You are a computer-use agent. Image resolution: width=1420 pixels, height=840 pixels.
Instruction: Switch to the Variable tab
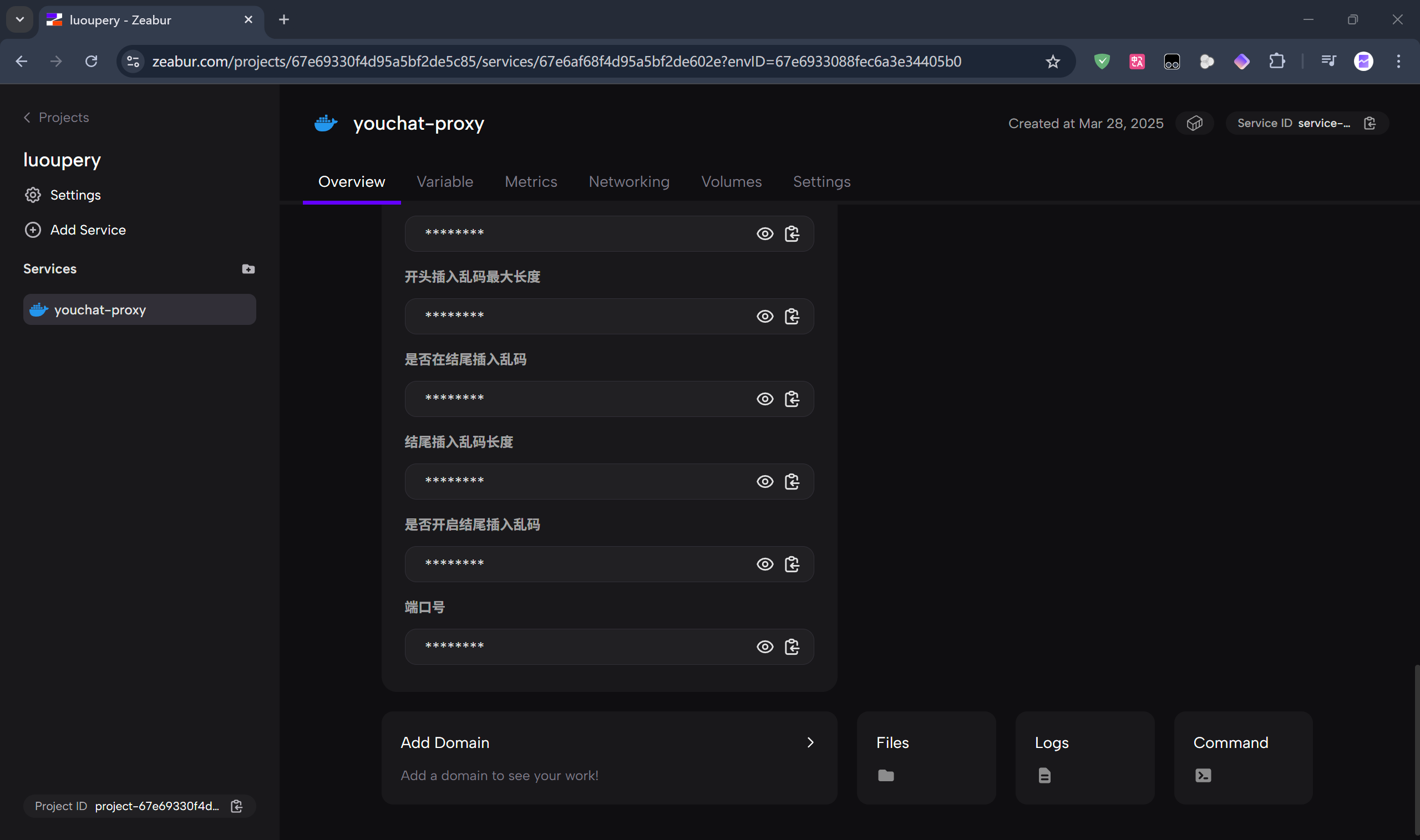(444, 182)
